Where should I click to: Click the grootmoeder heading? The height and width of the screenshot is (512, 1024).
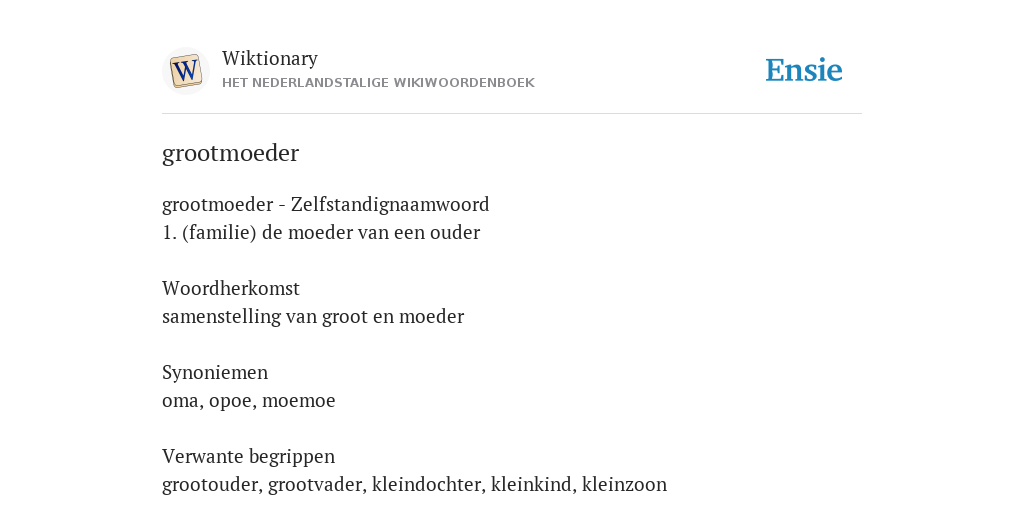(231, 153)
